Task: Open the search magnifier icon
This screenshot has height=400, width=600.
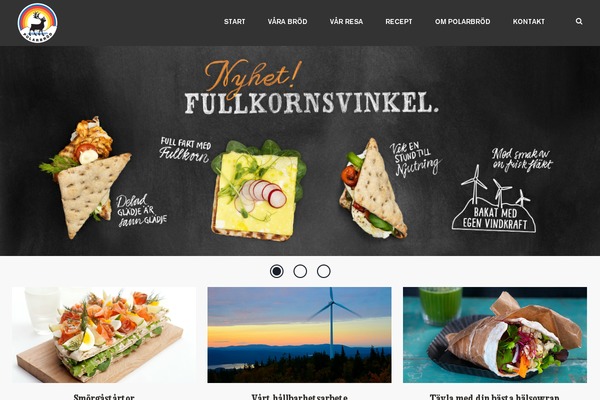Action: tap(579, 21)
